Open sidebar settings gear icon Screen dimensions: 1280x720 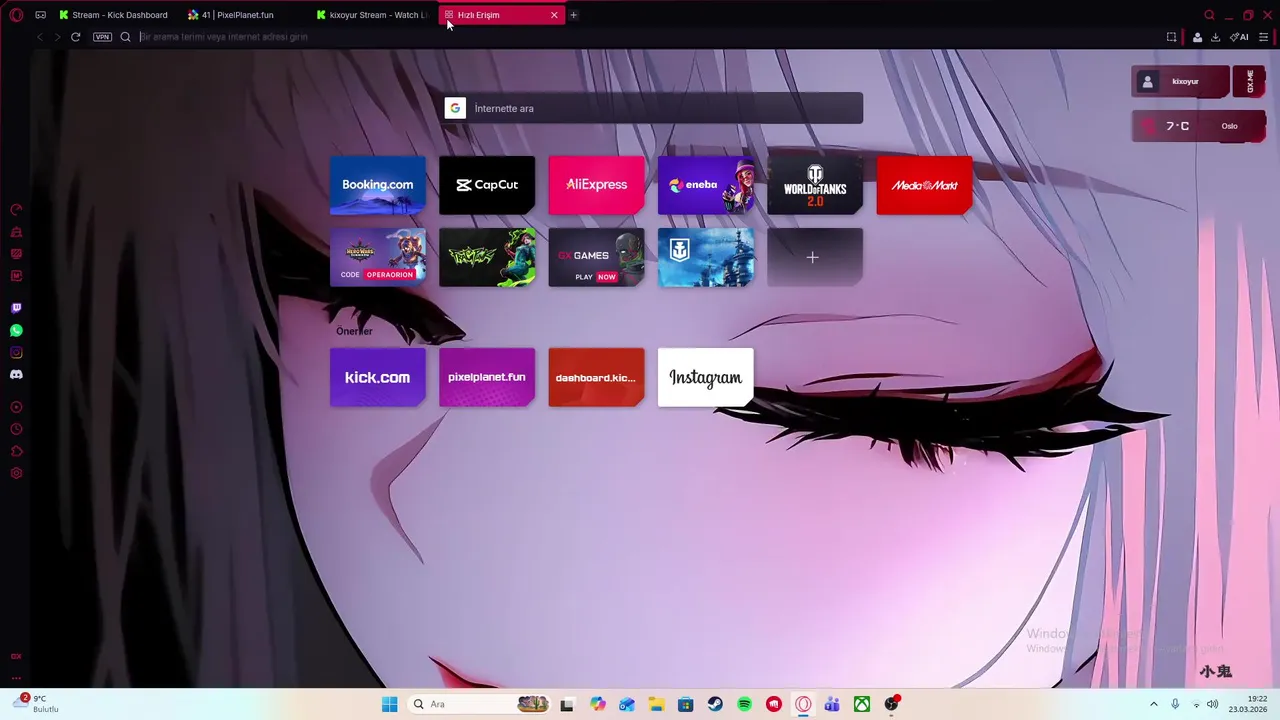16,473
